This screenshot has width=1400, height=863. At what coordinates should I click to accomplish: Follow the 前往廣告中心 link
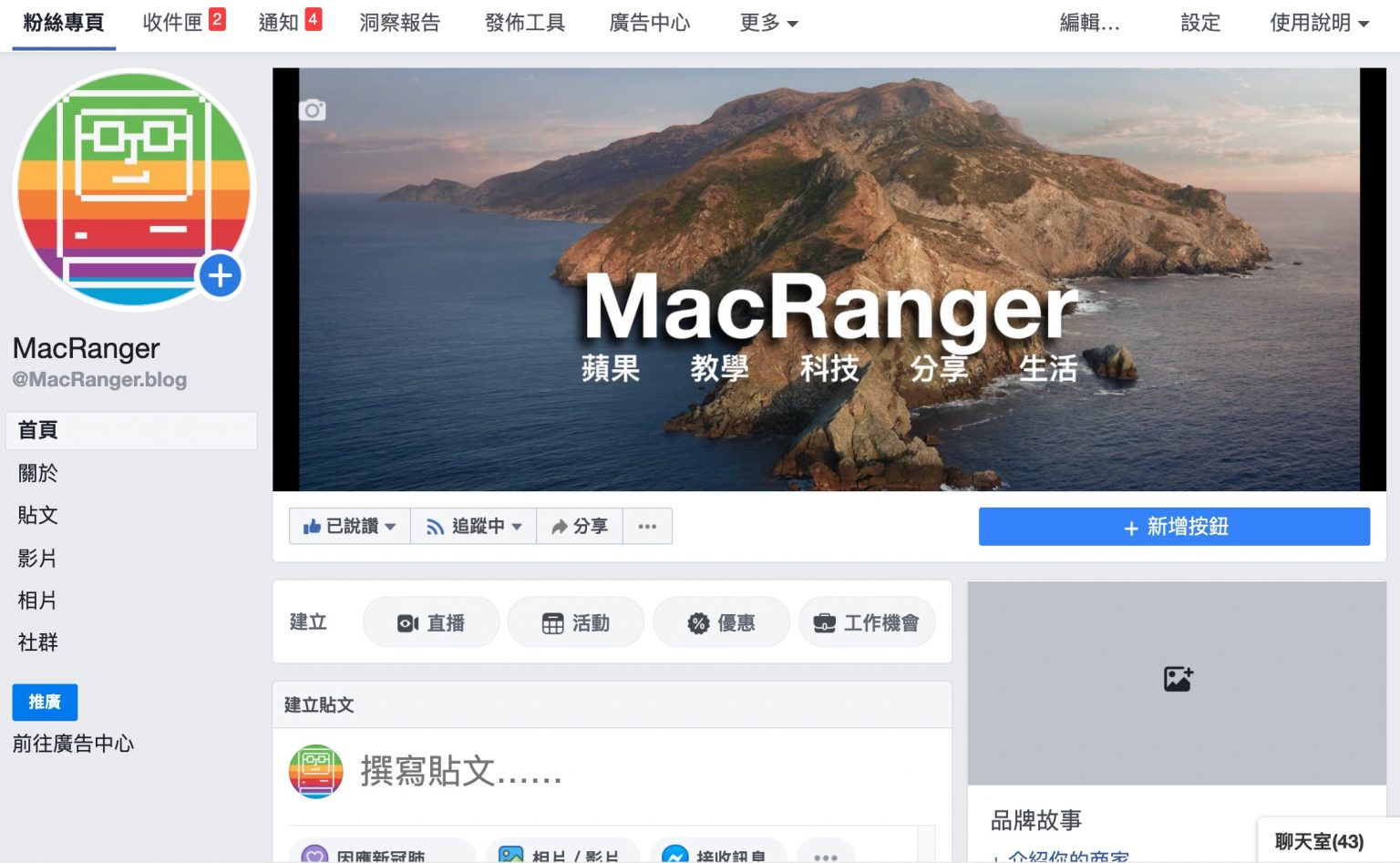[73, 743]
